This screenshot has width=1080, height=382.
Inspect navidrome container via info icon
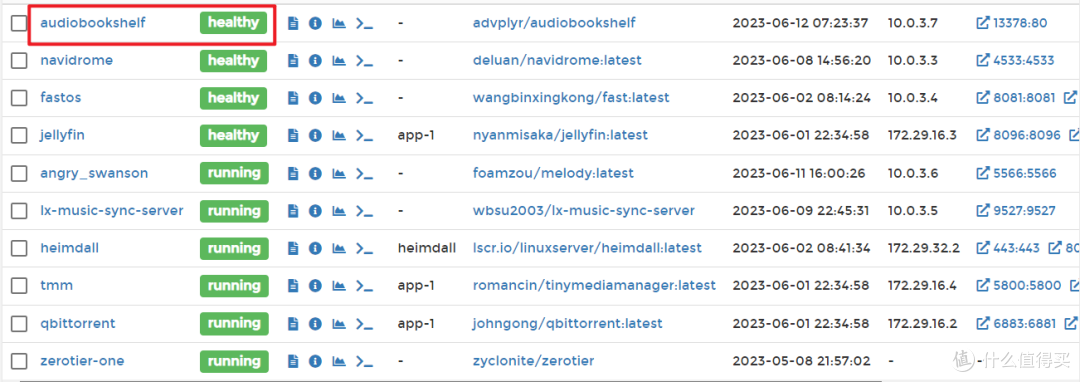pos(315,61)
